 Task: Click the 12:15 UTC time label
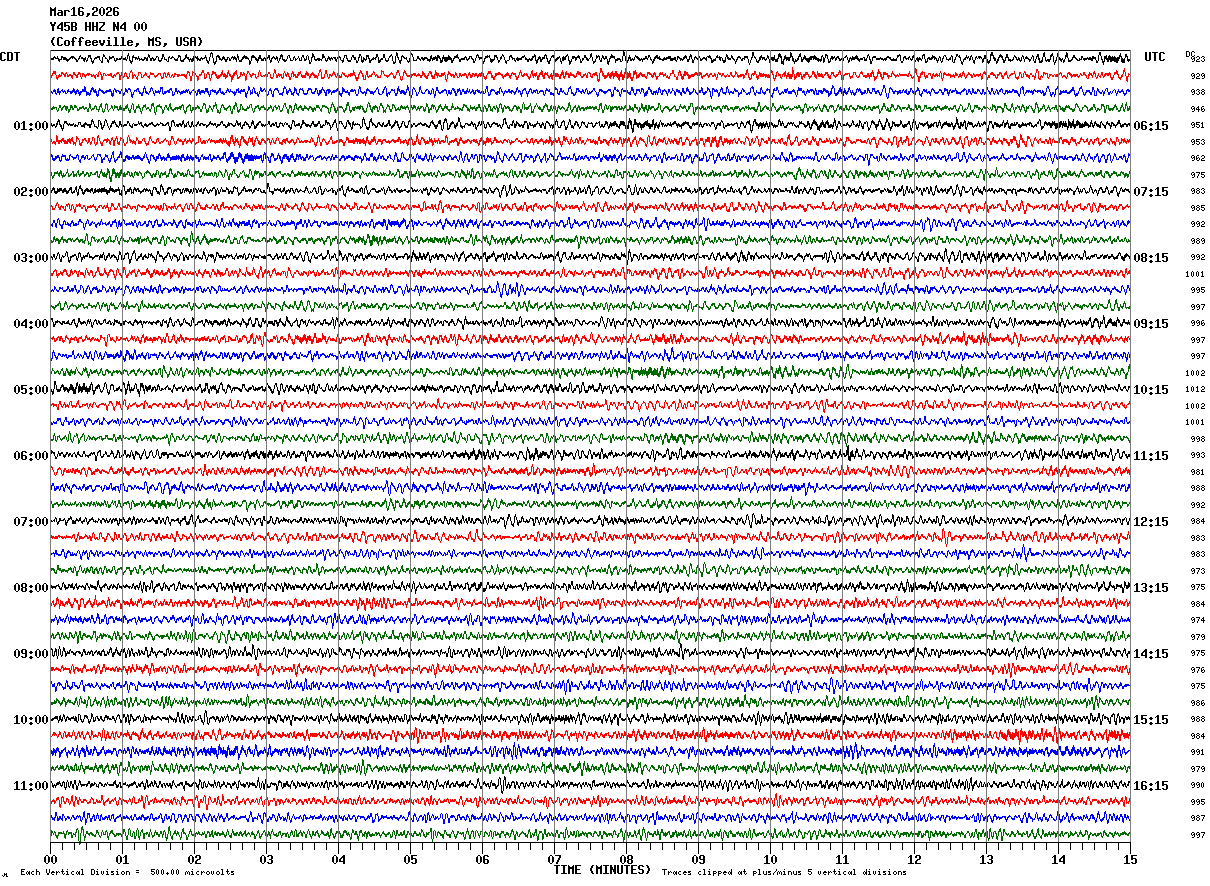pos(1151,522)
